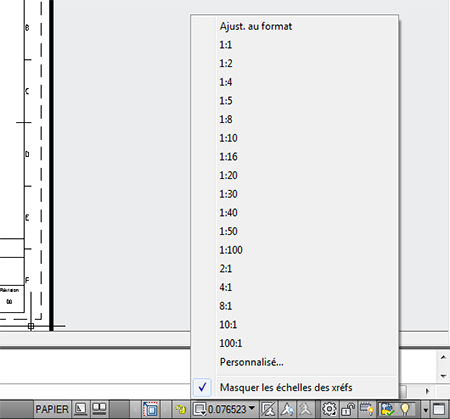
Task: Choose 1:50 in the scale menu
Action: pyautogui.click(x=295, y=231)
